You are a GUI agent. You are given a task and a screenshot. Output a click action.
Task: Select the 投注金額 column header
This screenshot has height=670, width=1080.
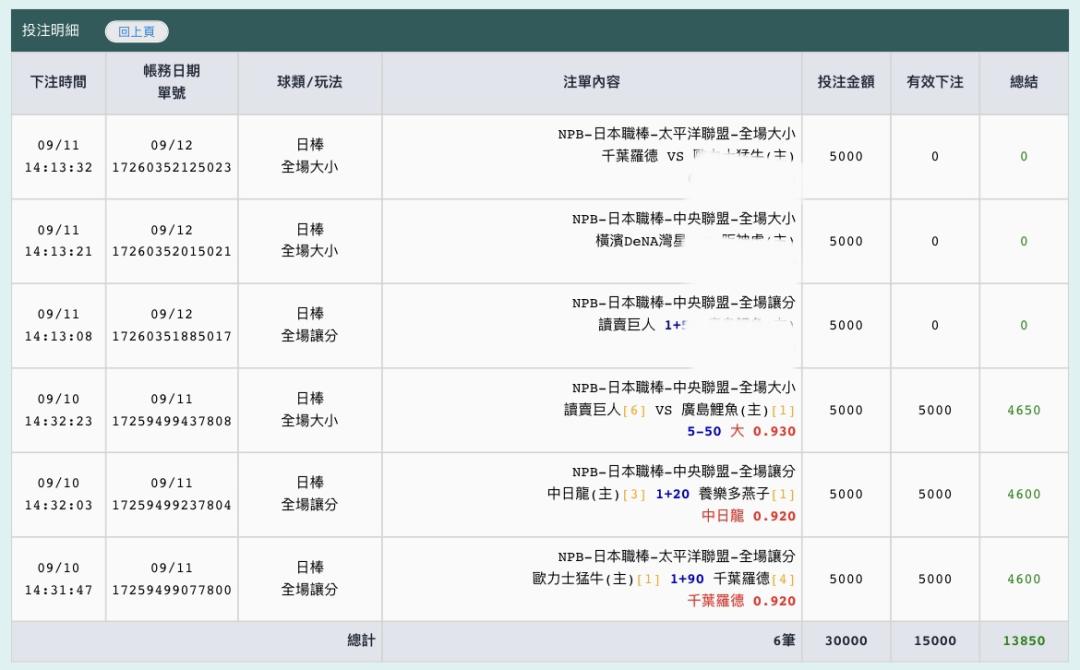846,82
